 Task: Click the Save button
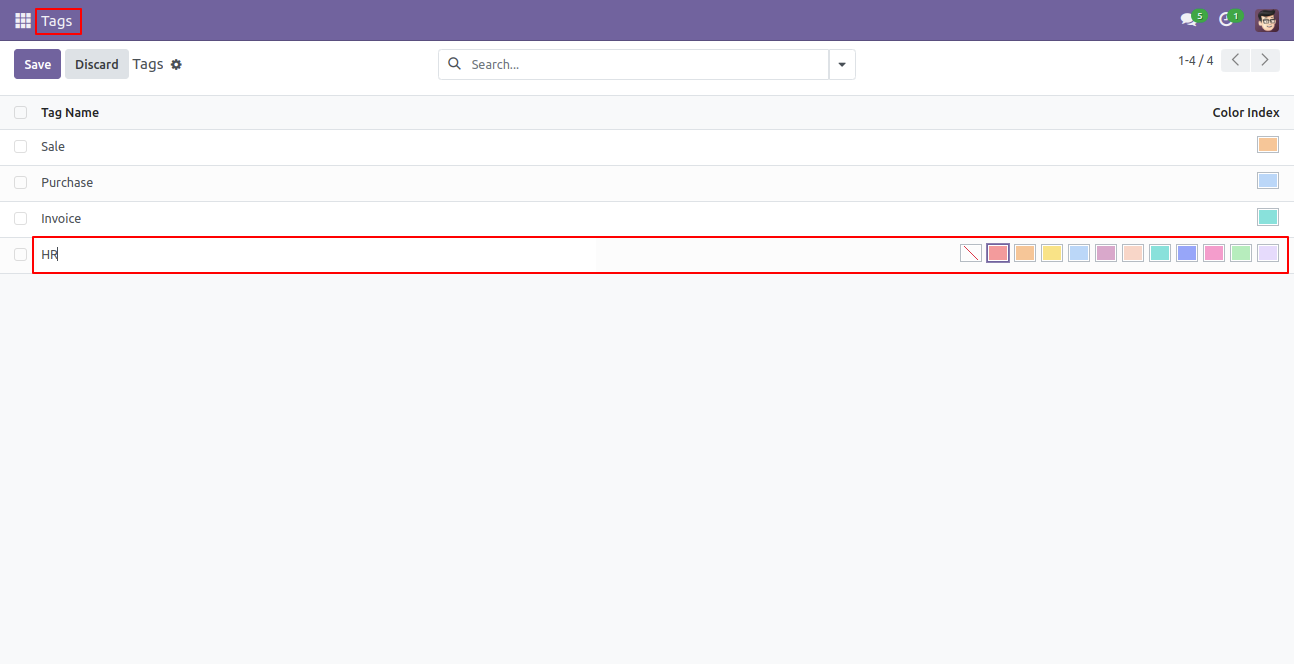click(x=37, y=64)
